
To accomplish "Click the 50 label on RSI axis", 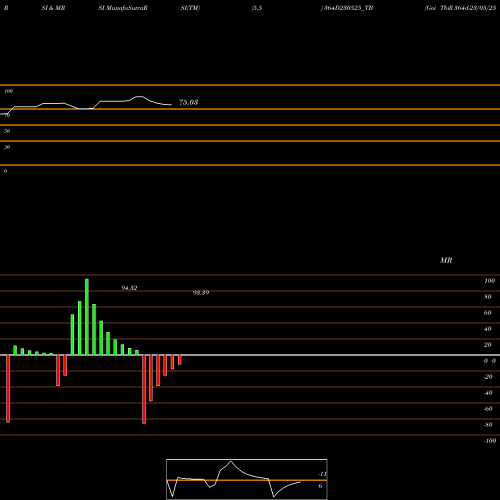I will click(7, 131).
